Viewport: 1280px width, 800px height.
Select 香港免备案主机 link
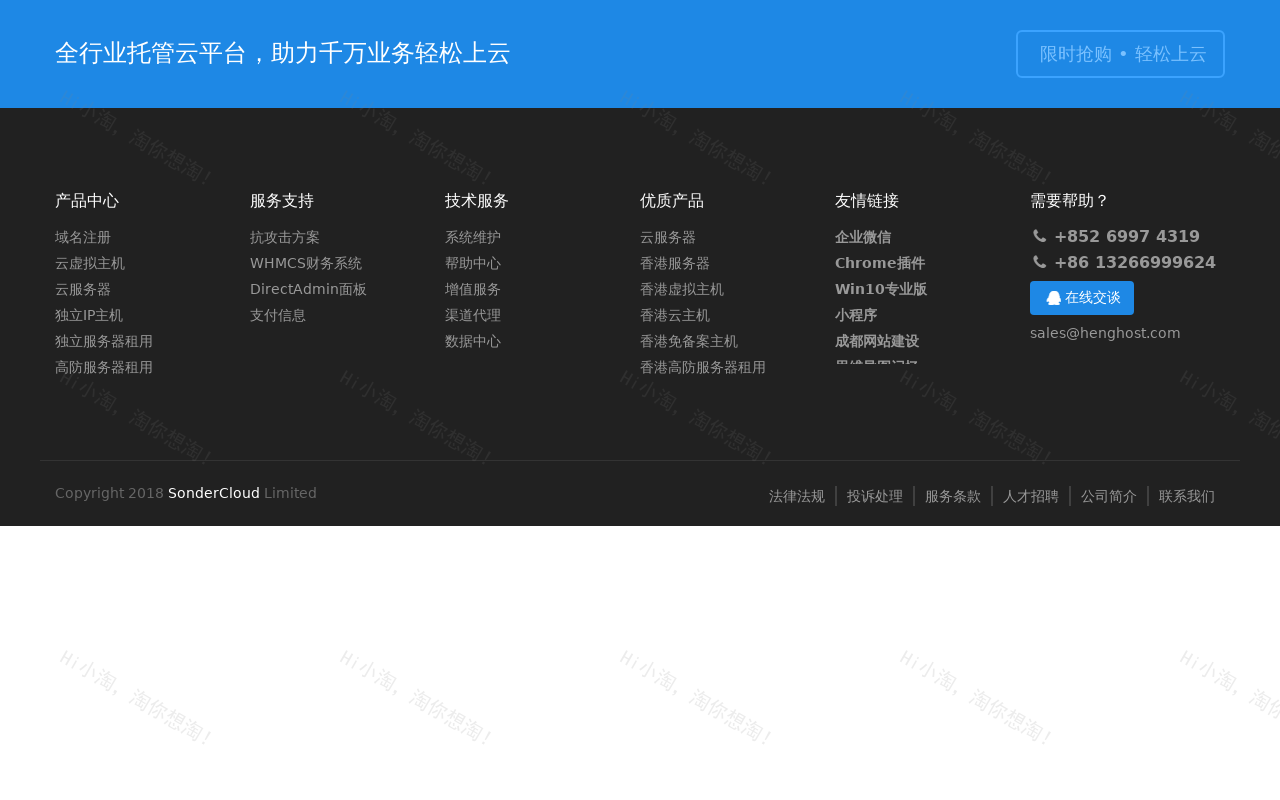688,340
